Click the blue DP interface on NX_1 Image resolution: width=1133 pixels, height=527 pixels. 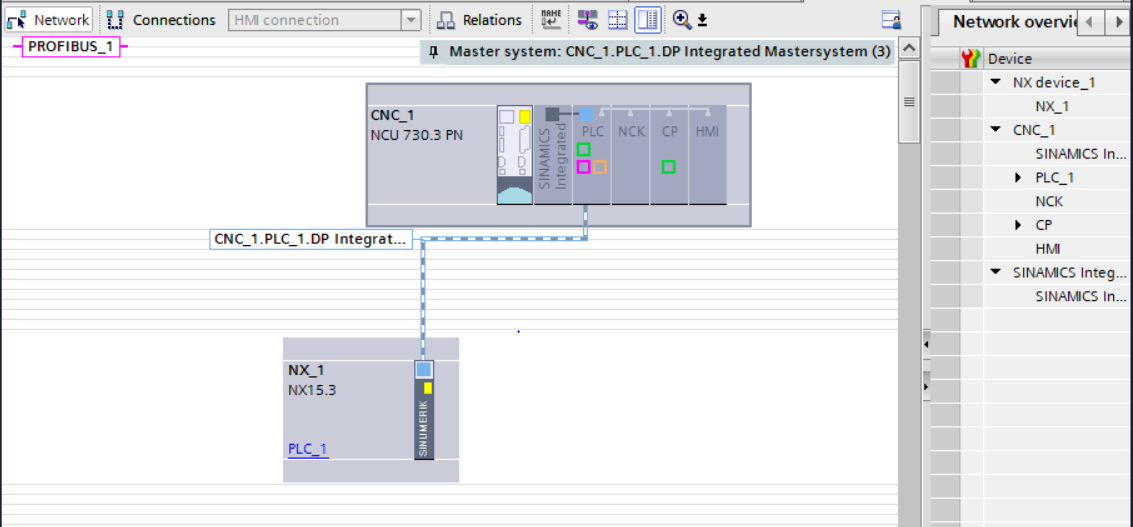tap(424, 369)
